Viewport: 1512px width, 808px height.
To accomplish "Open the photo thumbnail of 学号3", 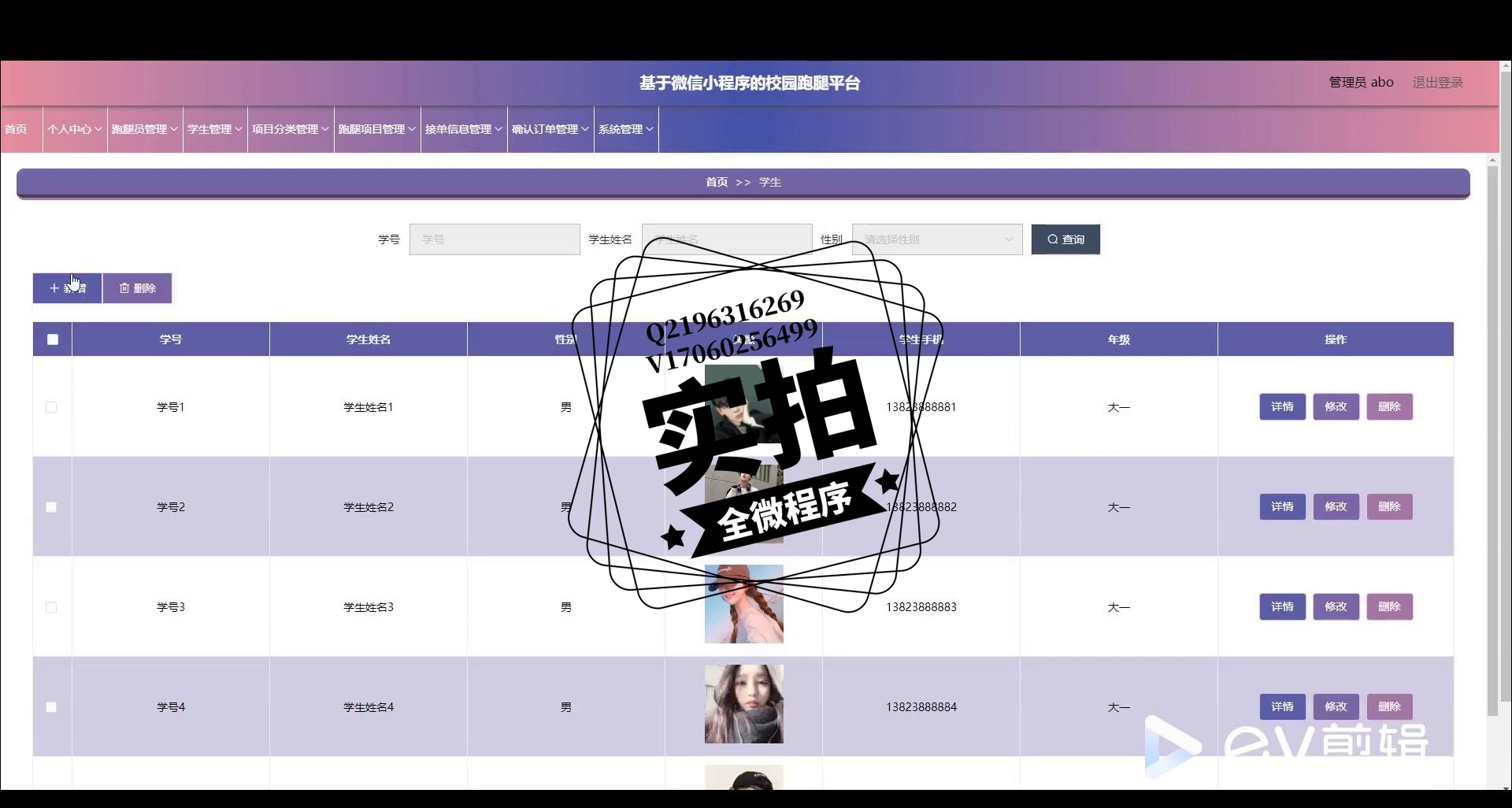I will [x=744, y=604].
